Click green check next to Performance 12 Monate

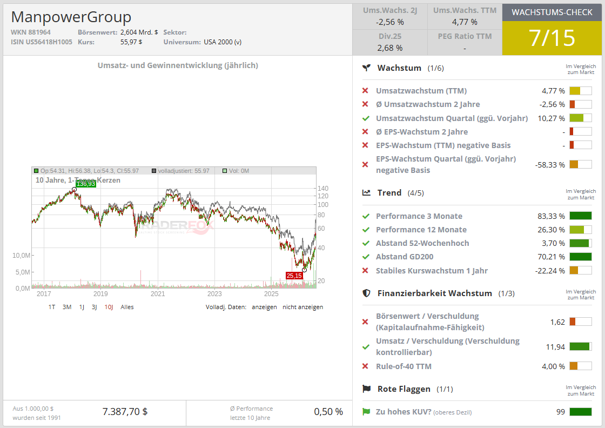[365, 230]
